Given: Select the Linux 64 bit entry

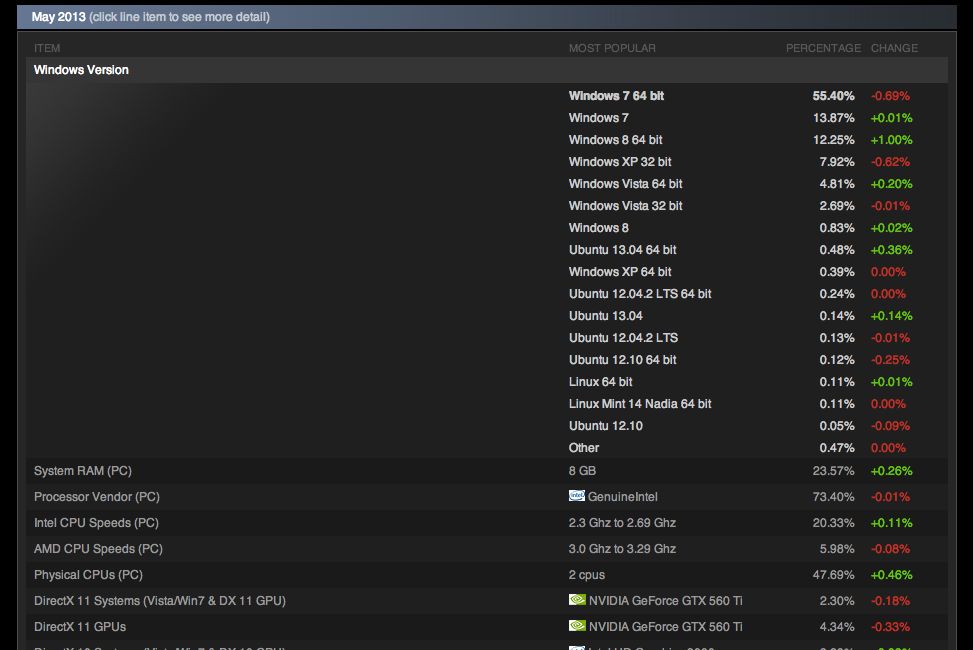Looking at the screenshot, I should pyautogui.click(x=601, y=382).
